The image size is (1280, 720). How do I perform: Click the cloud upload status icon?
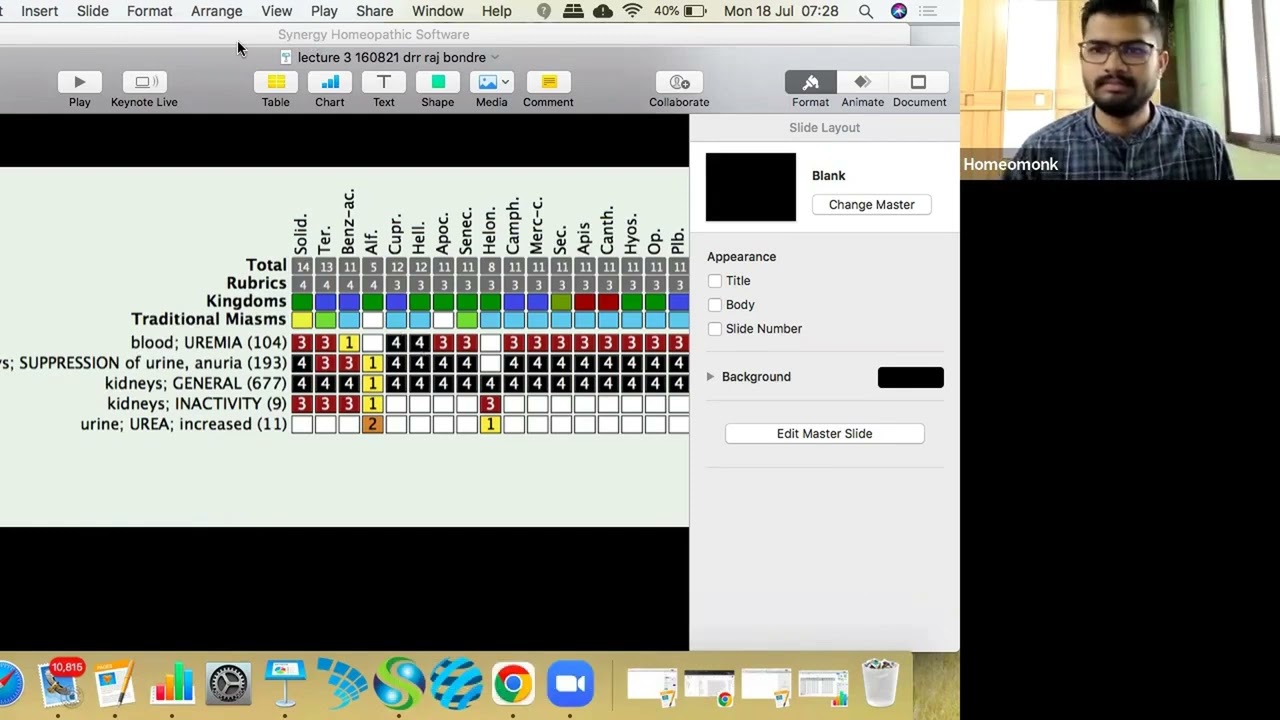point(603,11)
